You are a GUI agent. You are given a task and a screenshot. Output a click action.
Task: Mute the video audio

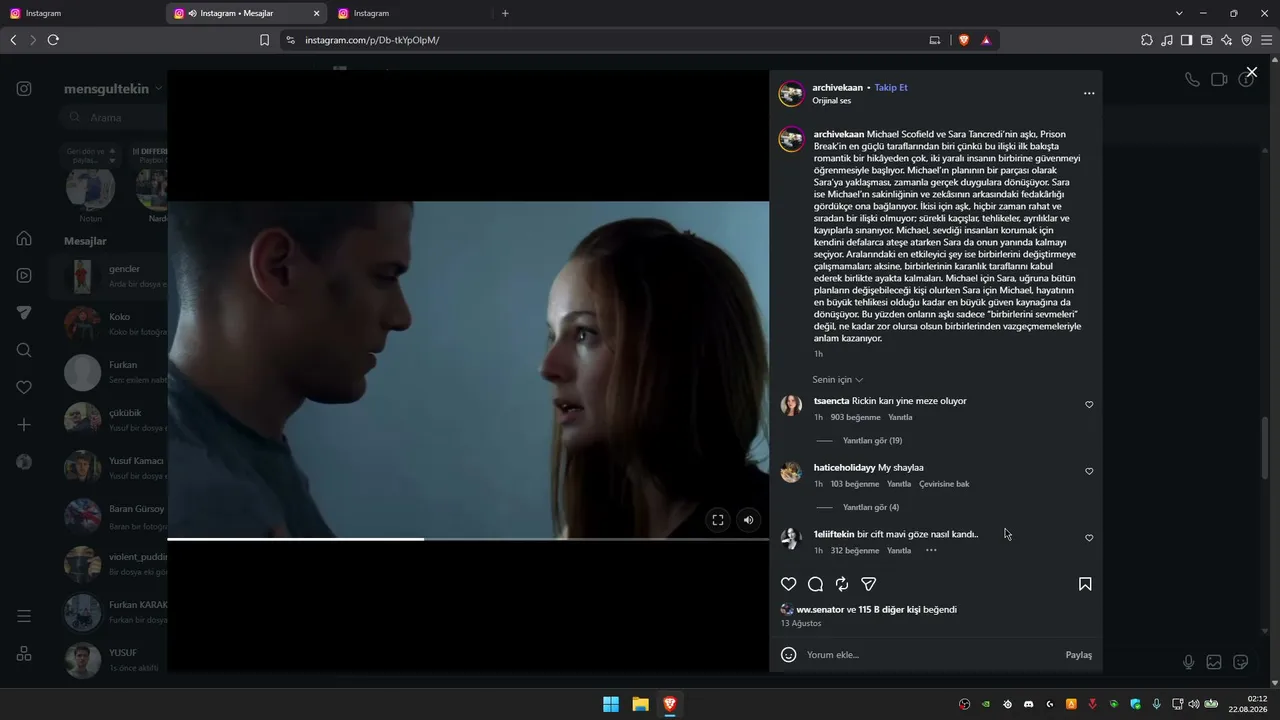[748, 520]
